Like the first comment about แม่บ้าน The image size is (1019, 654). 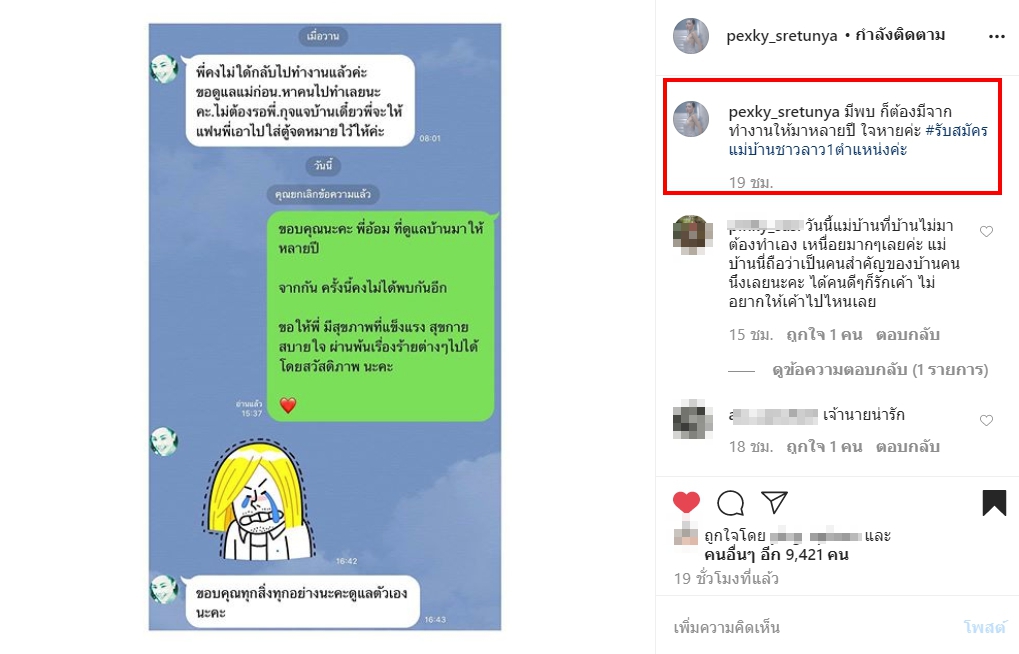tap(987, 231)
